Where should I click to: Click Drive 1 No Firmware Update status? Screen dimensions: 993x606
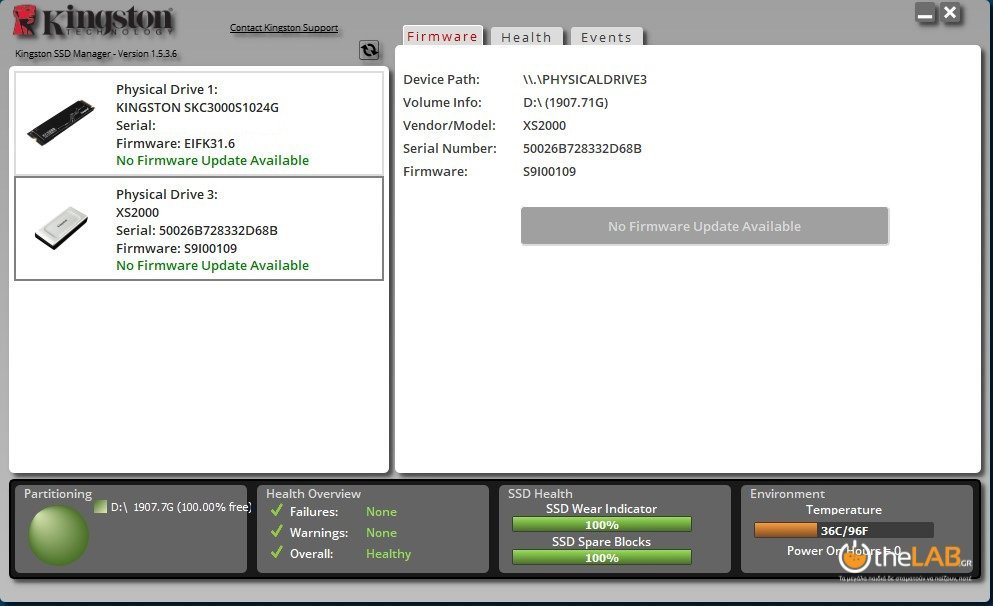212,160
